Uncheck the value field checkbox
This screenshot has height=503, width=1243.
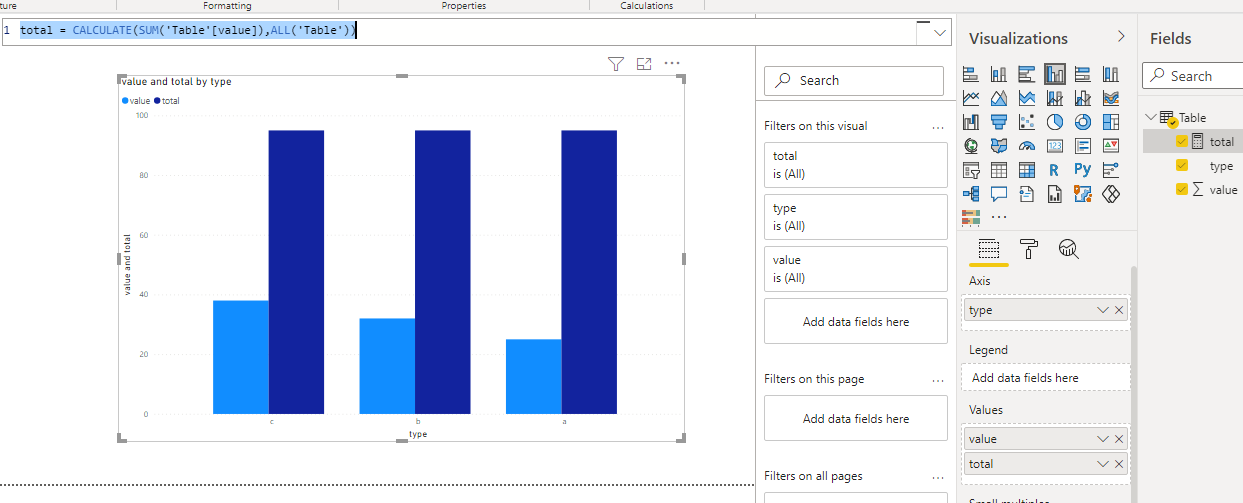click(x=1182, y=189)
